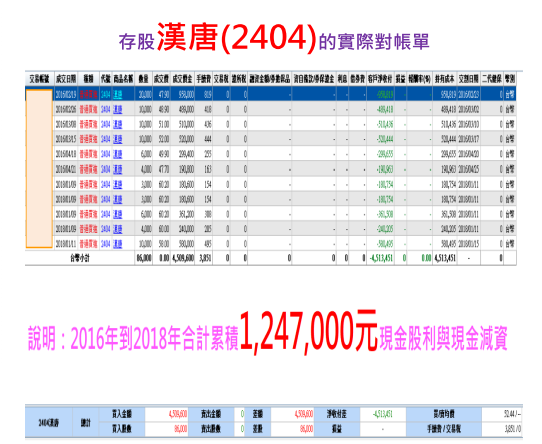This screenshot has width=542, height=444.
Task: Select the settlement date 2016/03/02
Action: click(x=469, y=109)
